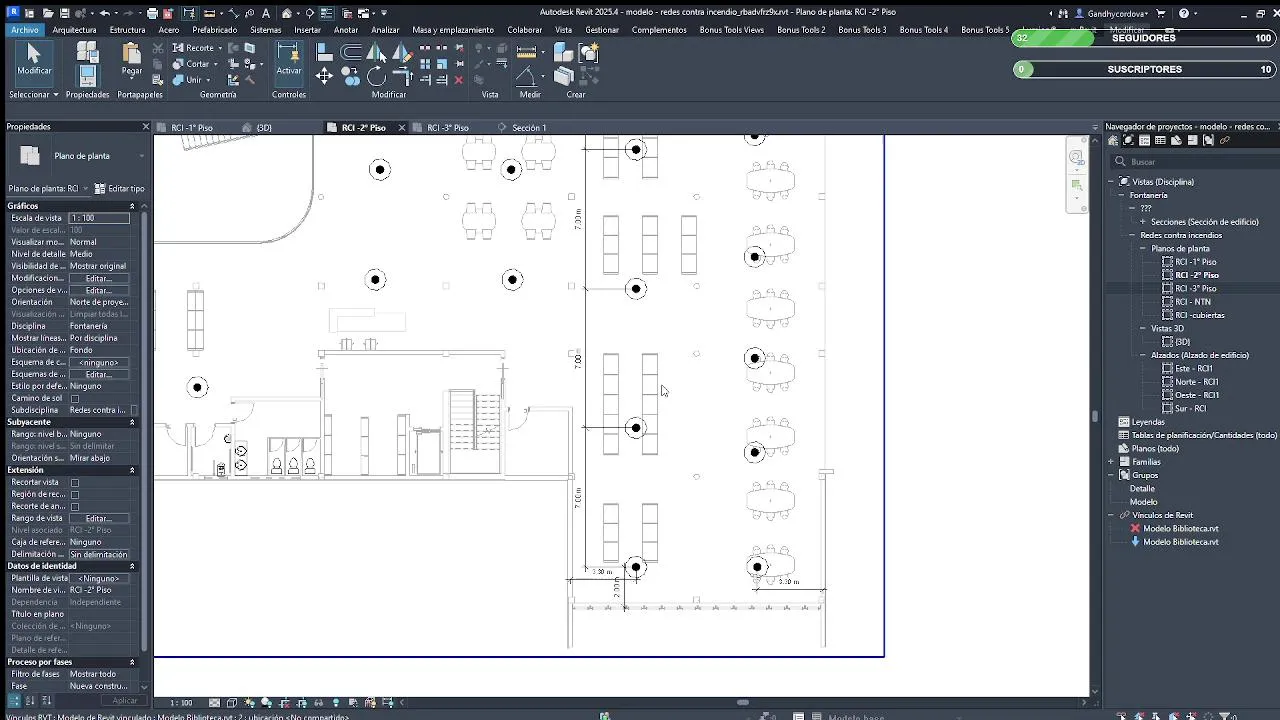Click the print icon in quick access
The image size is (1280, 720).
coord(152,13)
